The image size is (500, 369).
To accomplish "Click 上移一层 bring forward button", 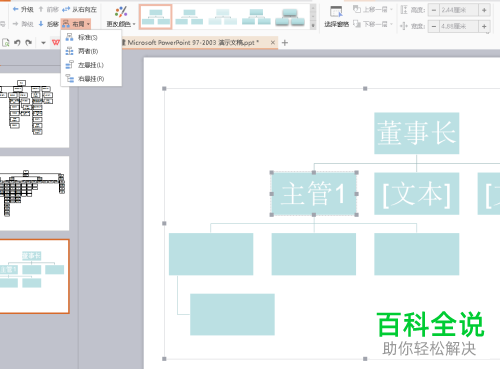I will [370, 9].
